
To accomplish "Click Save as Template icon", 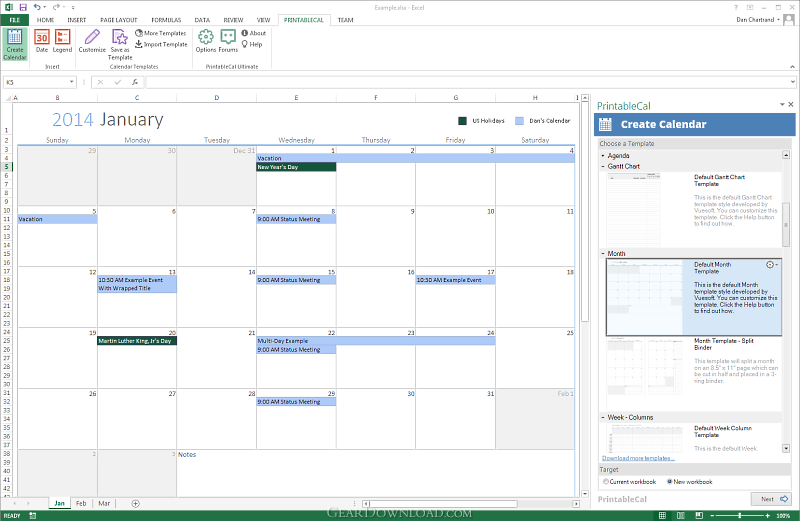I will [120, 44].
